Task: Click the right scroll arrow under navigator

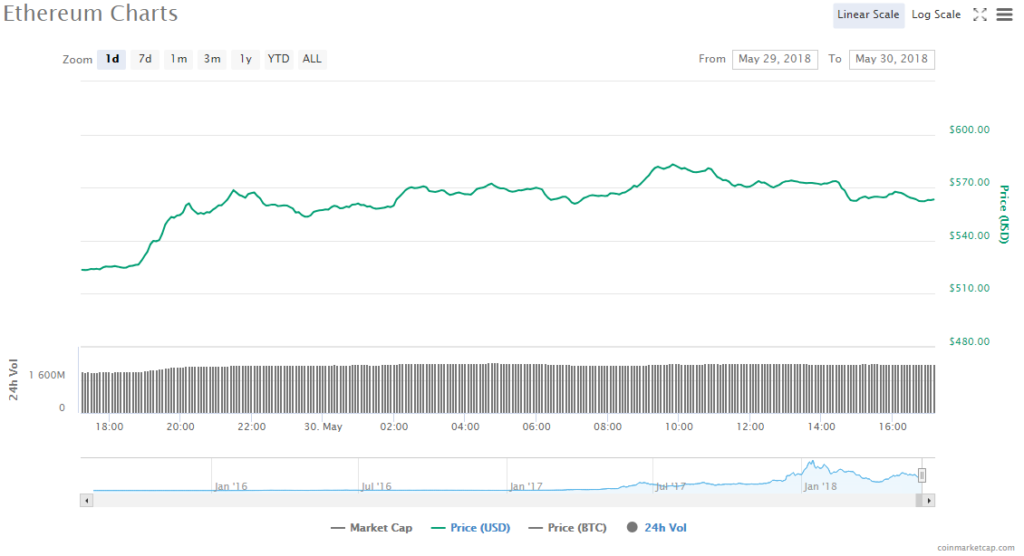Action: click(x=929, y=500)
